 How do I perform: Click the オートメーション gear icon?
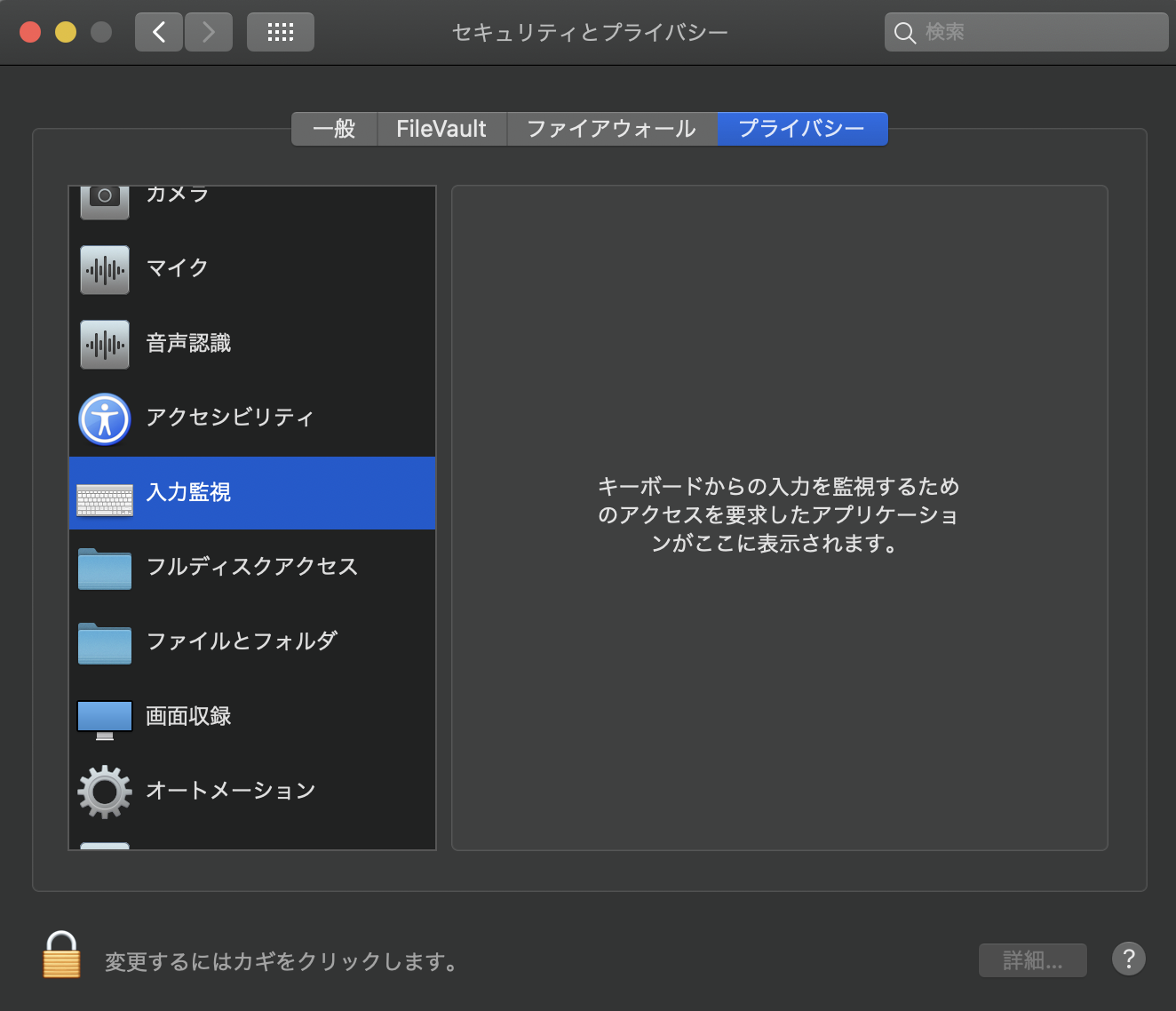105,791
